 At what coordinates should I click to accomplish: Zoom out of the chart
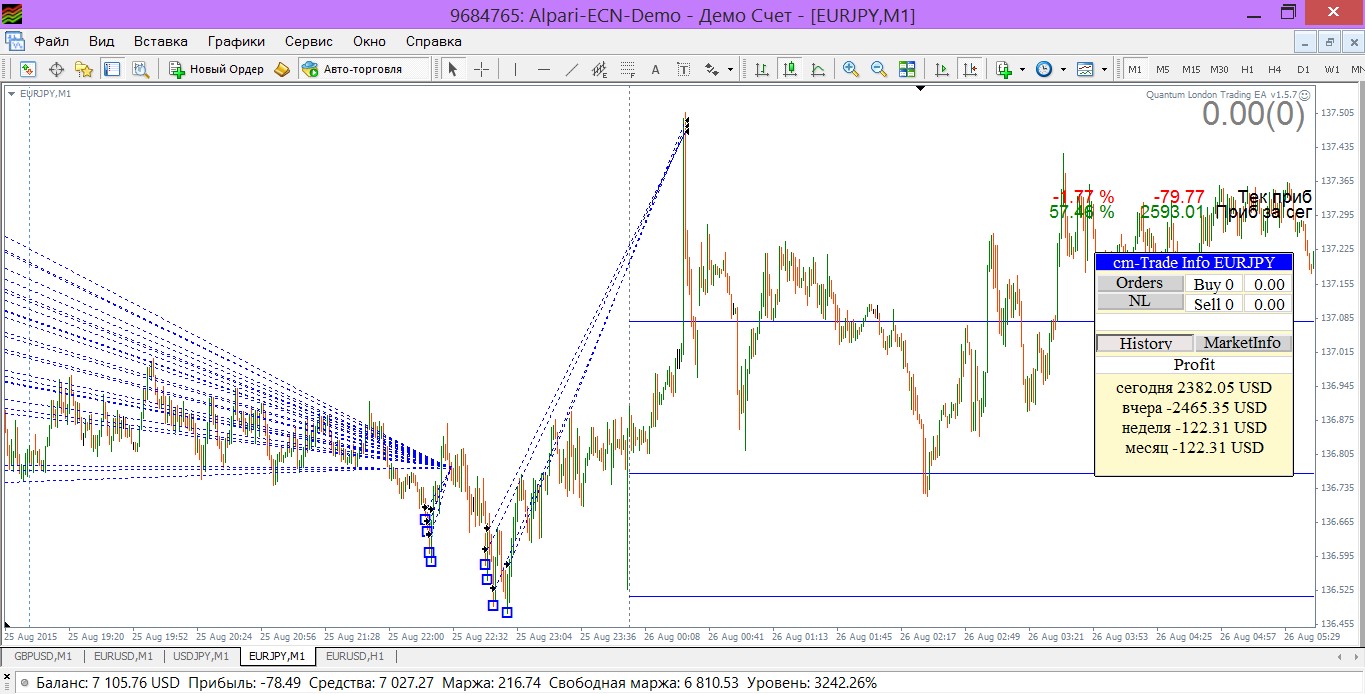click(x=879, y=69)
